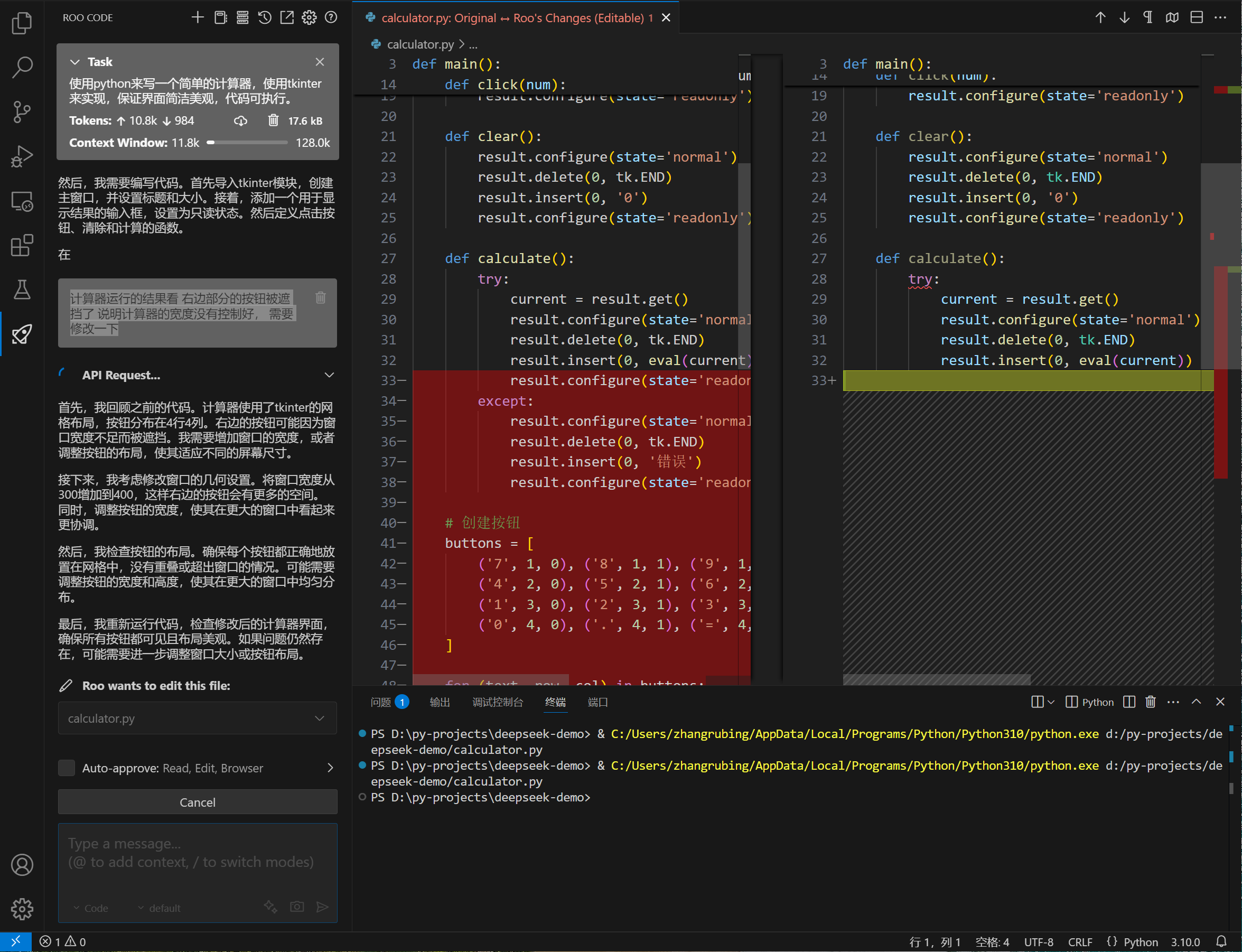
Task: Switch to the 终端 panel tab
Action: point(555,702)
